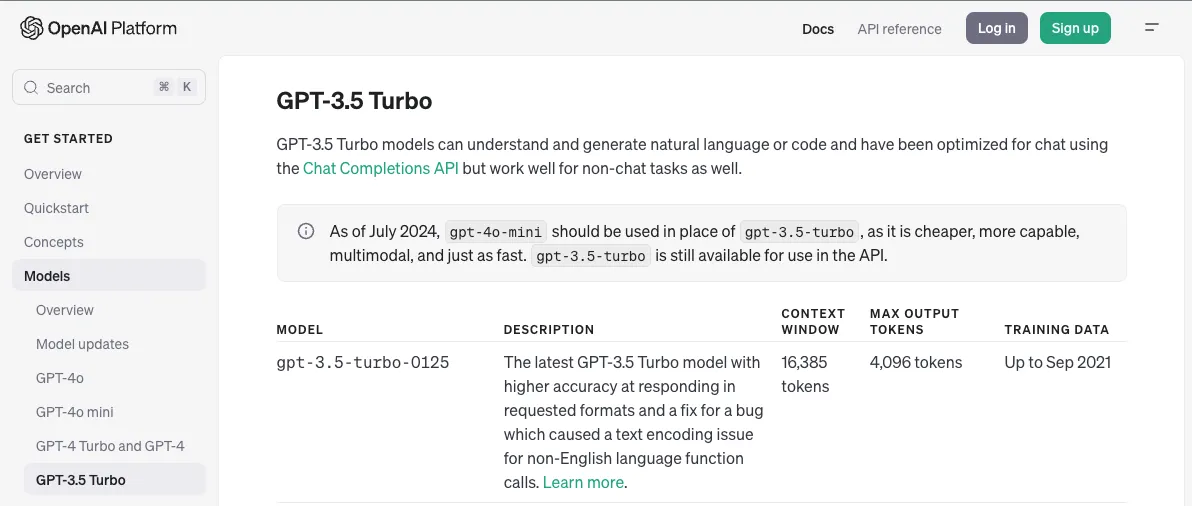Click the search magnifier icon
The height and width of the screenshot is (506, 1192).
pos(31,87)
